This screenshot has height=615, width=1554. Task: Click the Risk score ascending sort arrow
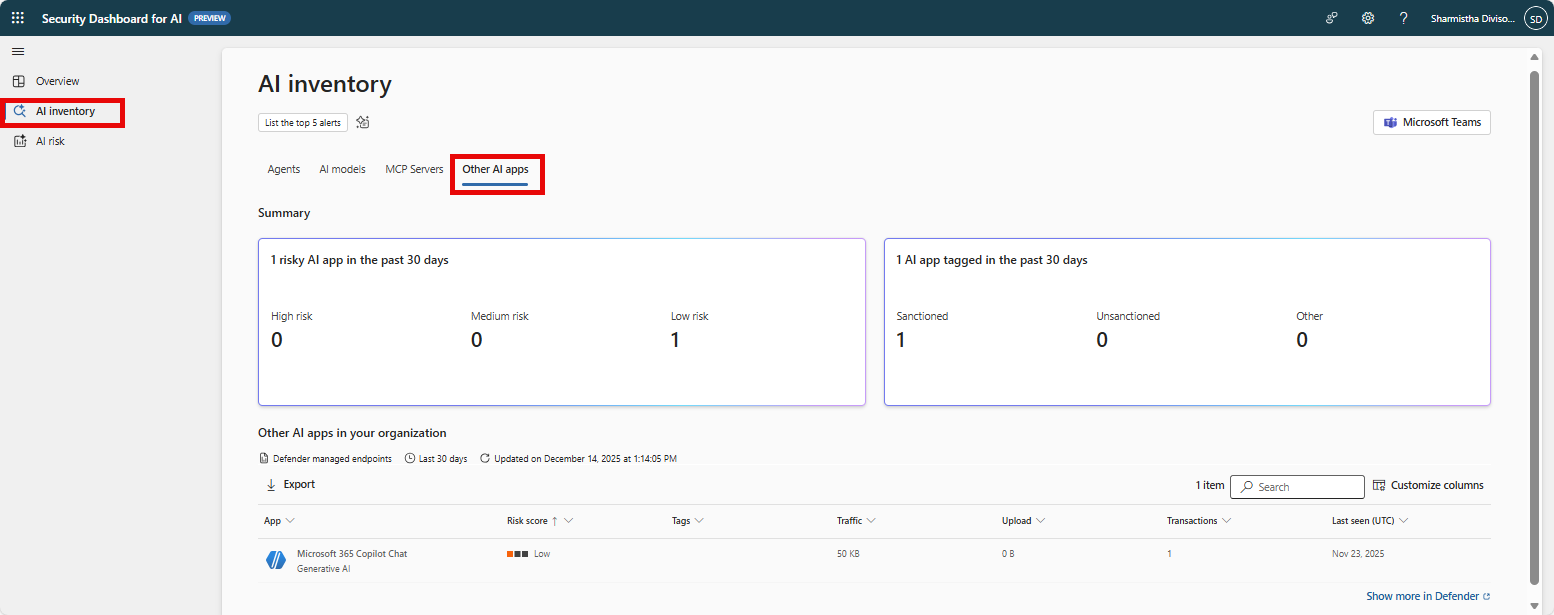click(x=554, y=521)
